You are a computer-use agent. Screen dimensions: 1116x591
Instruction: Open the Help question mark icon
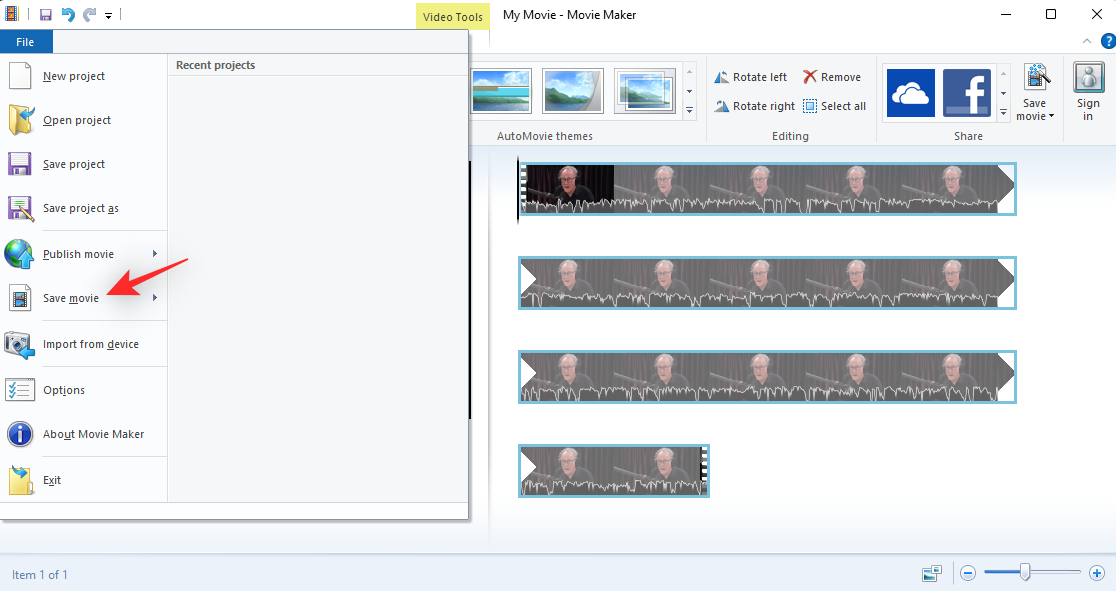(x=1108, y=41)
